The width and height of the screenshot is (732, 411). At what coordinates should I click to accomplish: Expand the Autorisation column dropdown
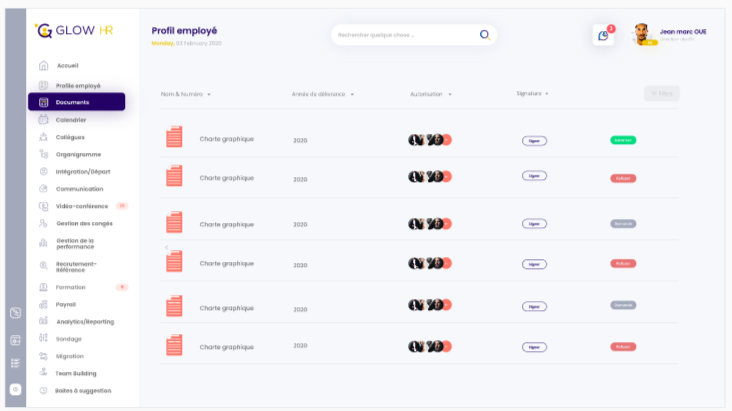[450, 95]
